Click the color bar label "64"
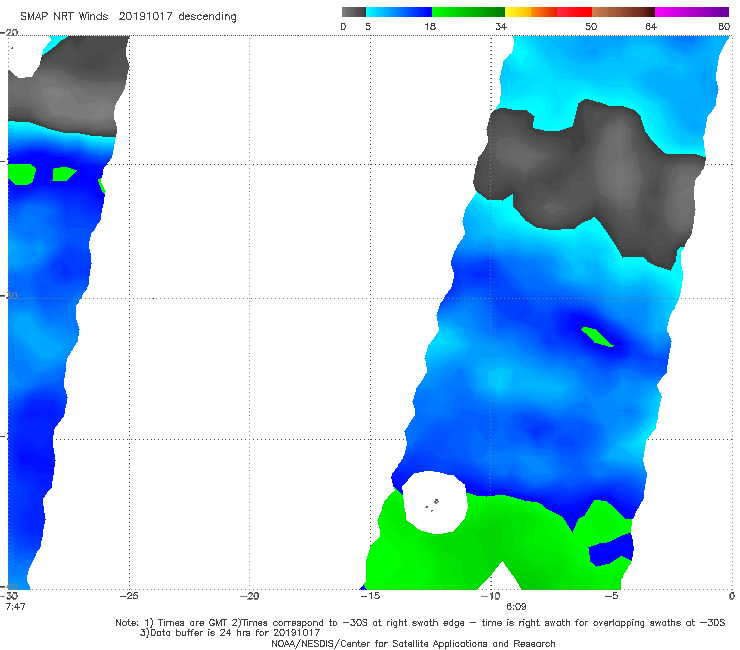Screen dimensions: 740x650 click(x=651, y=27)
